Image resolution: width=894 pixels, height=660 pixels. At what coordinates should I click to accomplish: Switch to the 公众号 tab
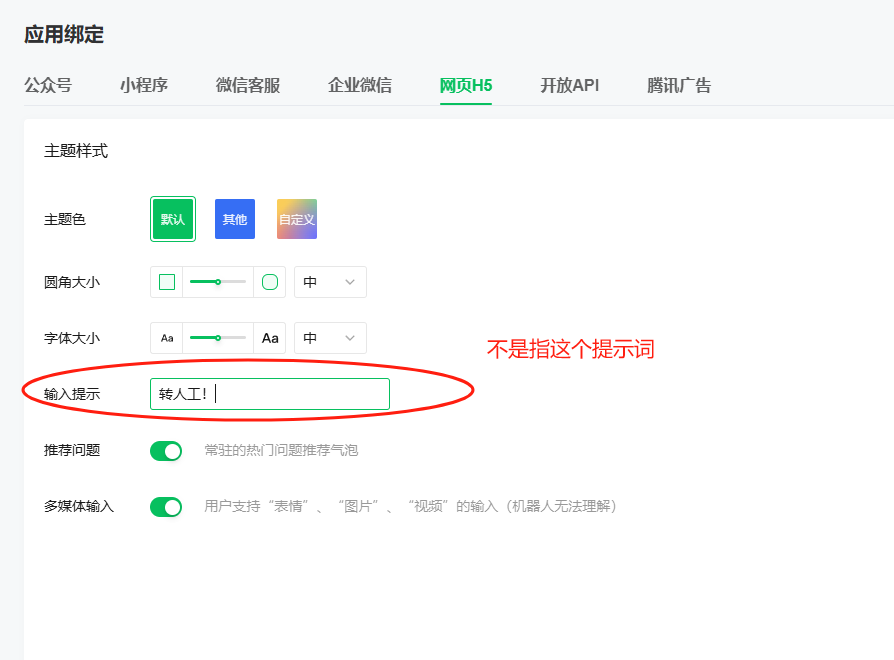pos(48,85)
